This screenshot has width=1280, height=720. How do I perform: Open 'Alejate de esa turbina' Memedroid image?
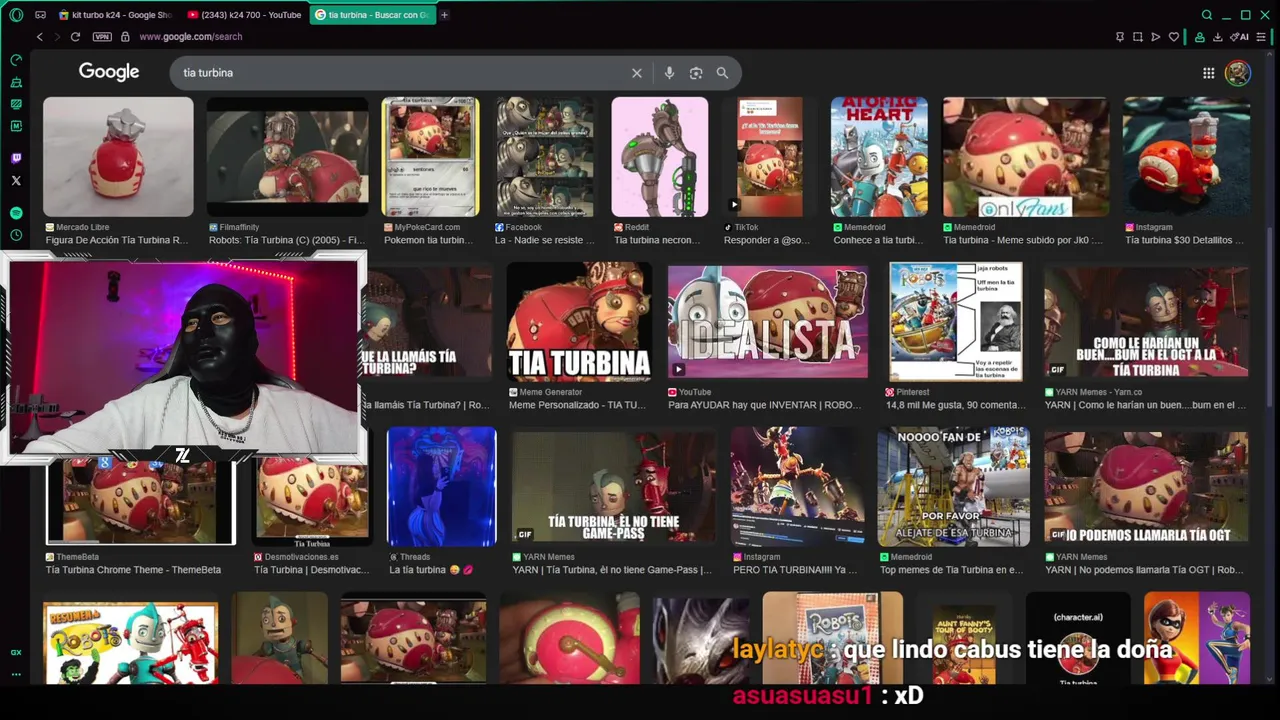click(953, 488)
